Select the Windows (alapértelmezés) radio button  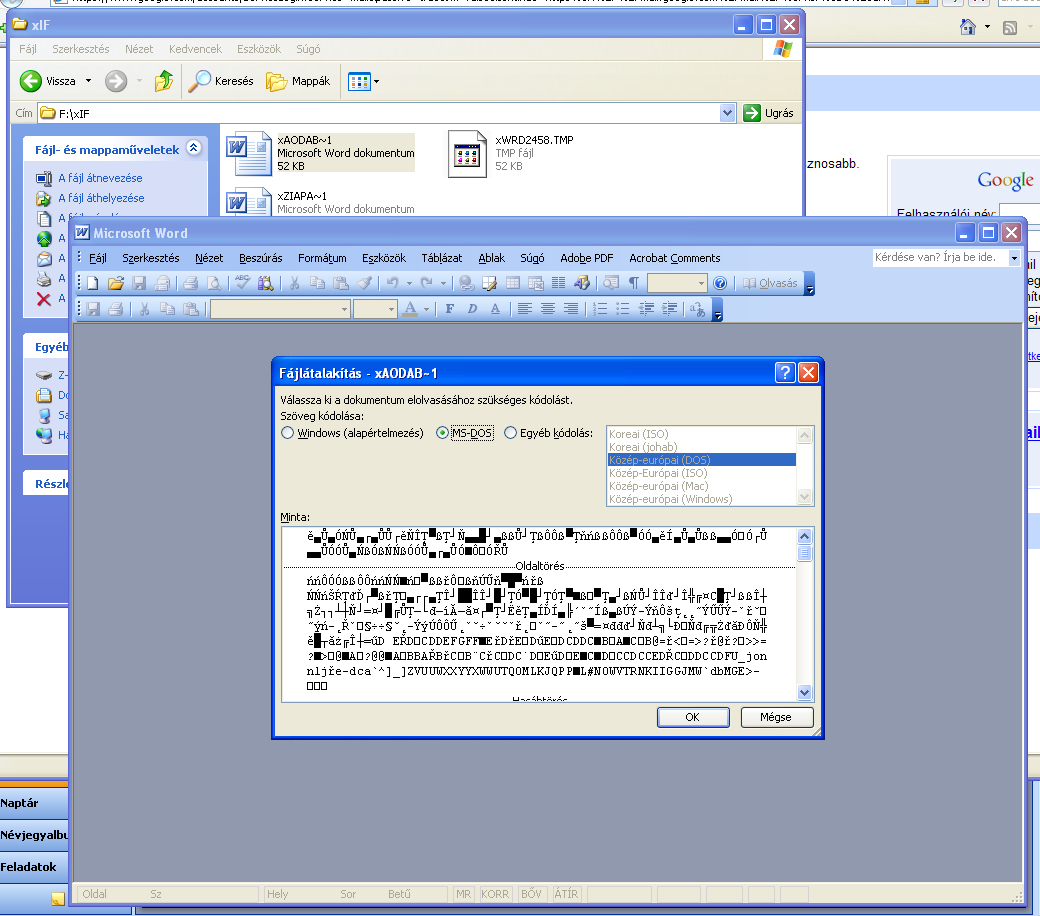[x=287, y=433]
